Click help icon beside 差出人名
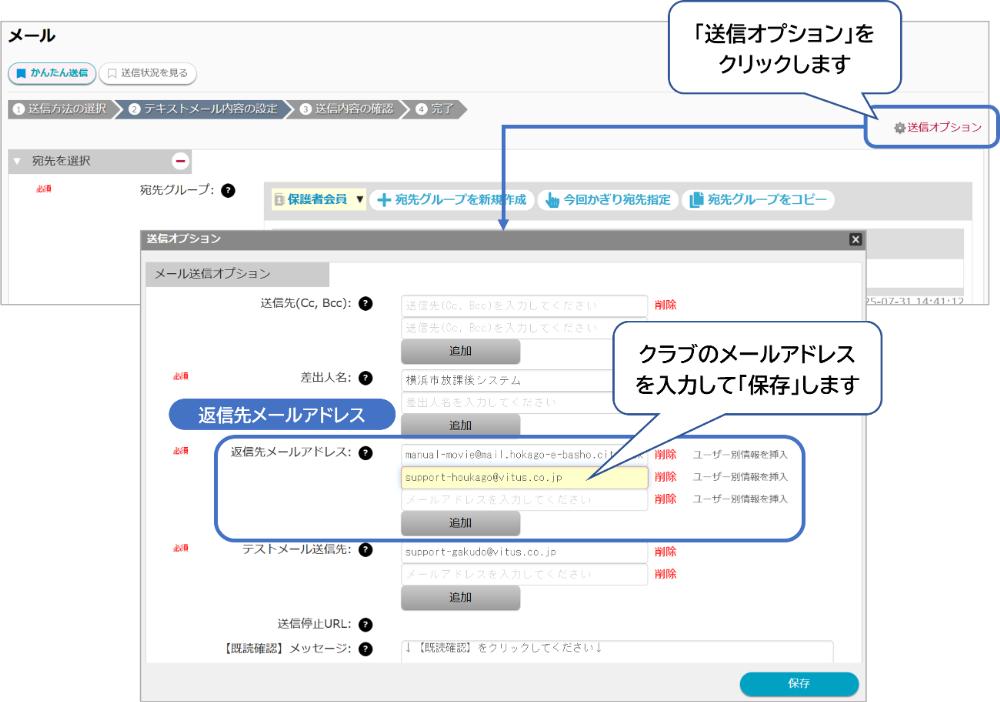 coord(366,378)
